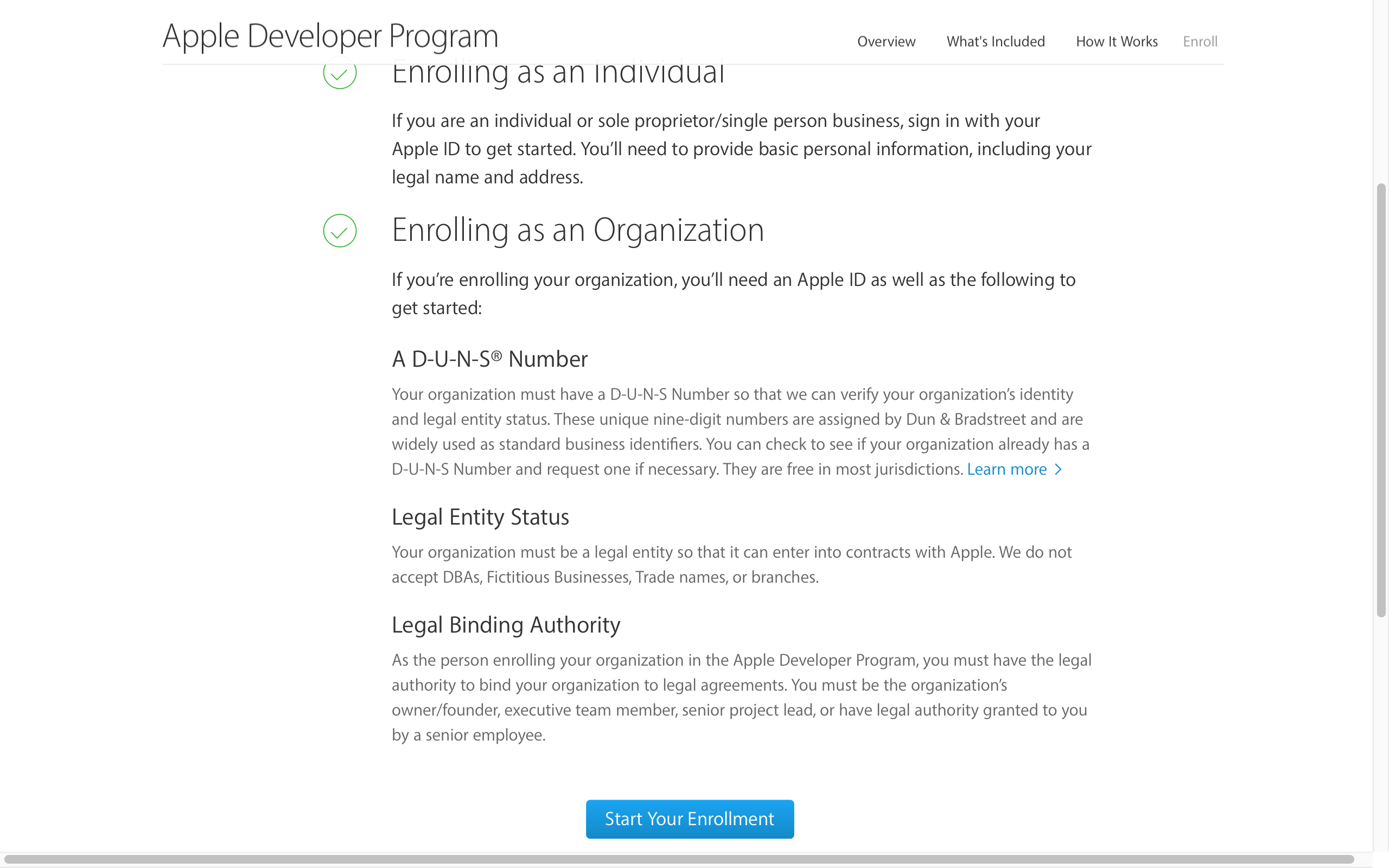This screenshot has width=1389, height=868.
Task: Click the paragraph mentioning Dun & Bradstreet
Action: tap(741, 432)
